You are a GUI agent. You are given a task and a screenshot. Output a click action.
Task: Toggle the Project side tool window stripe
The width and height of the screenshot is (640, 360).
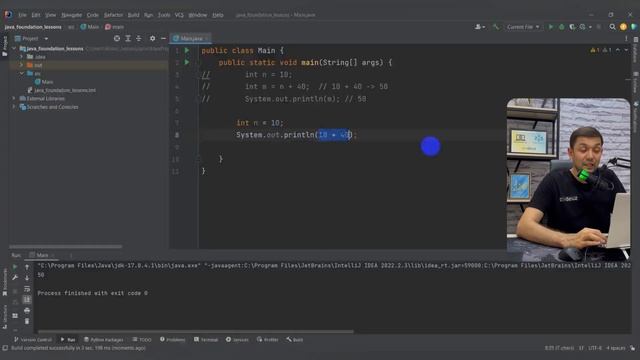click(4, 46)
